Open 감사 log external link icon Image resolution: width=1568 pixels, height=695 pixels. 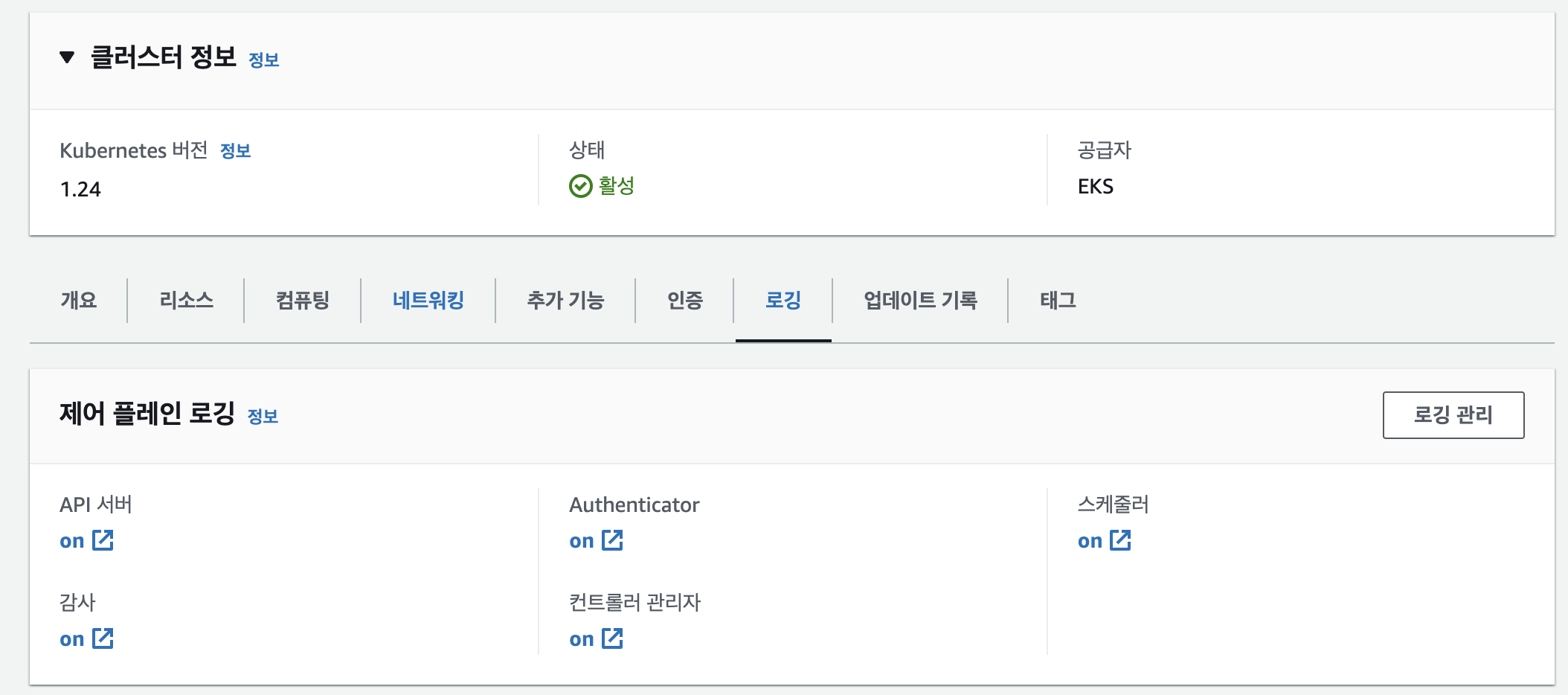103,638
